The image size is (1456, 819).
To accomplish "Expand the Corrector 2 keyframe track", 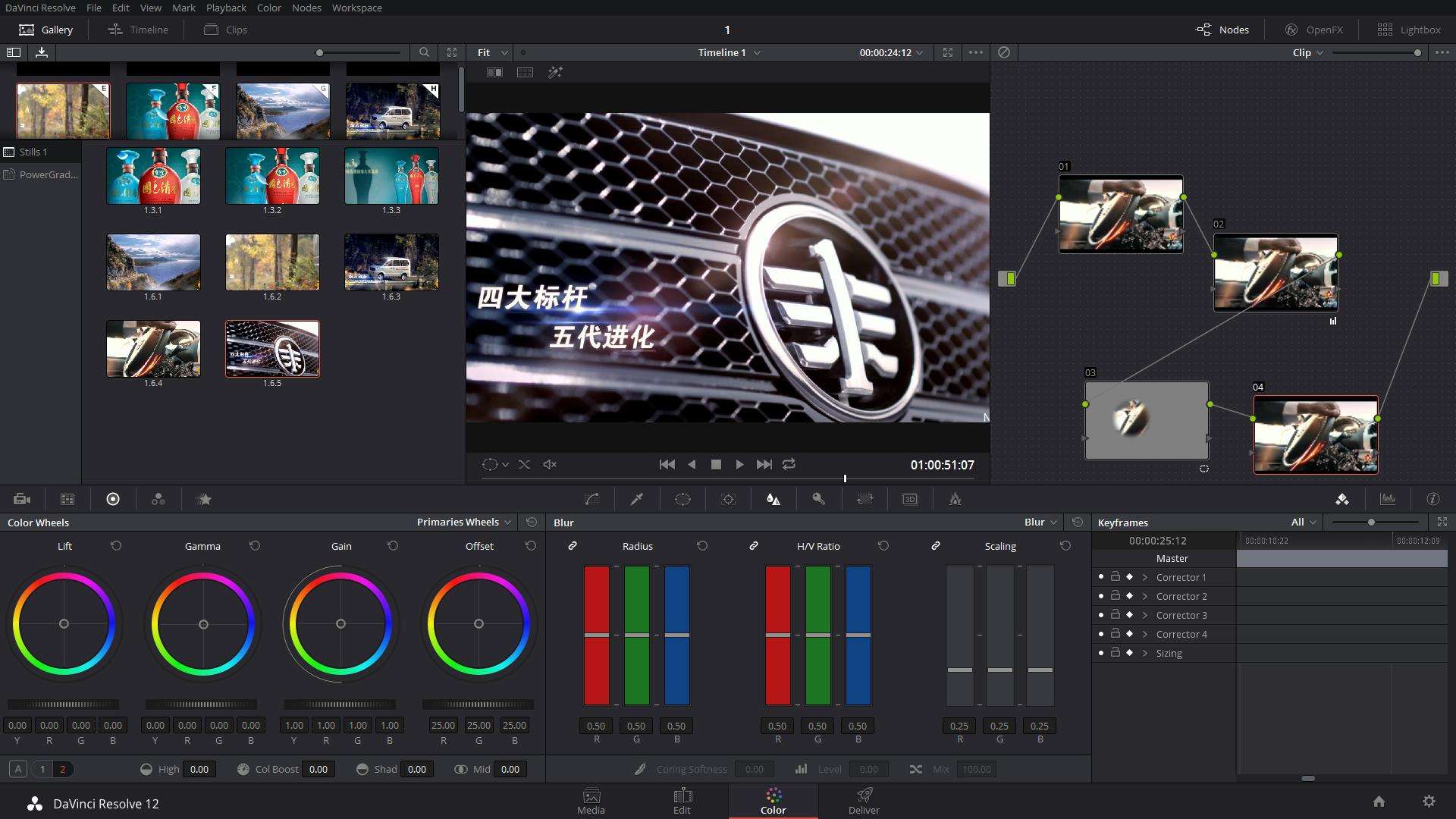I will click(1145, 596).
